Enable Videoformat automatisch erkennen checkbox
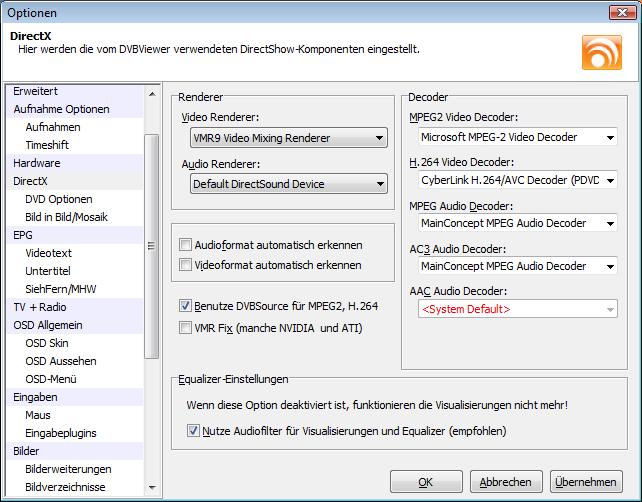 185,265
